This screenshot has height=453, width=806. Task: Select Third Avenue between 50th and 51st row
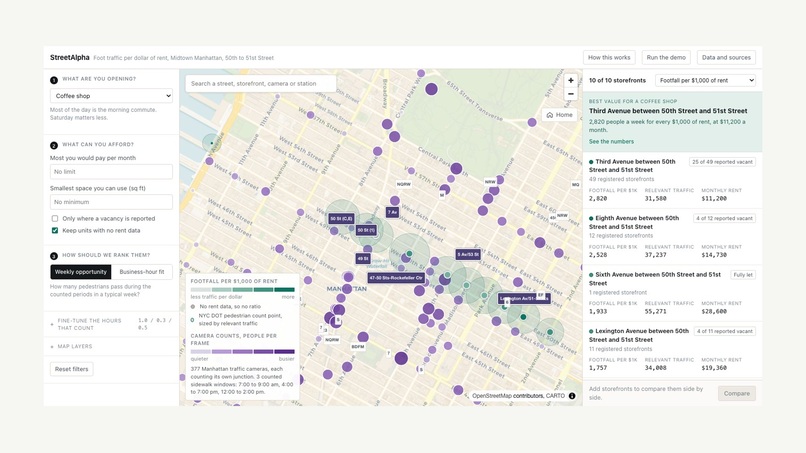click(x=672, y=180)
